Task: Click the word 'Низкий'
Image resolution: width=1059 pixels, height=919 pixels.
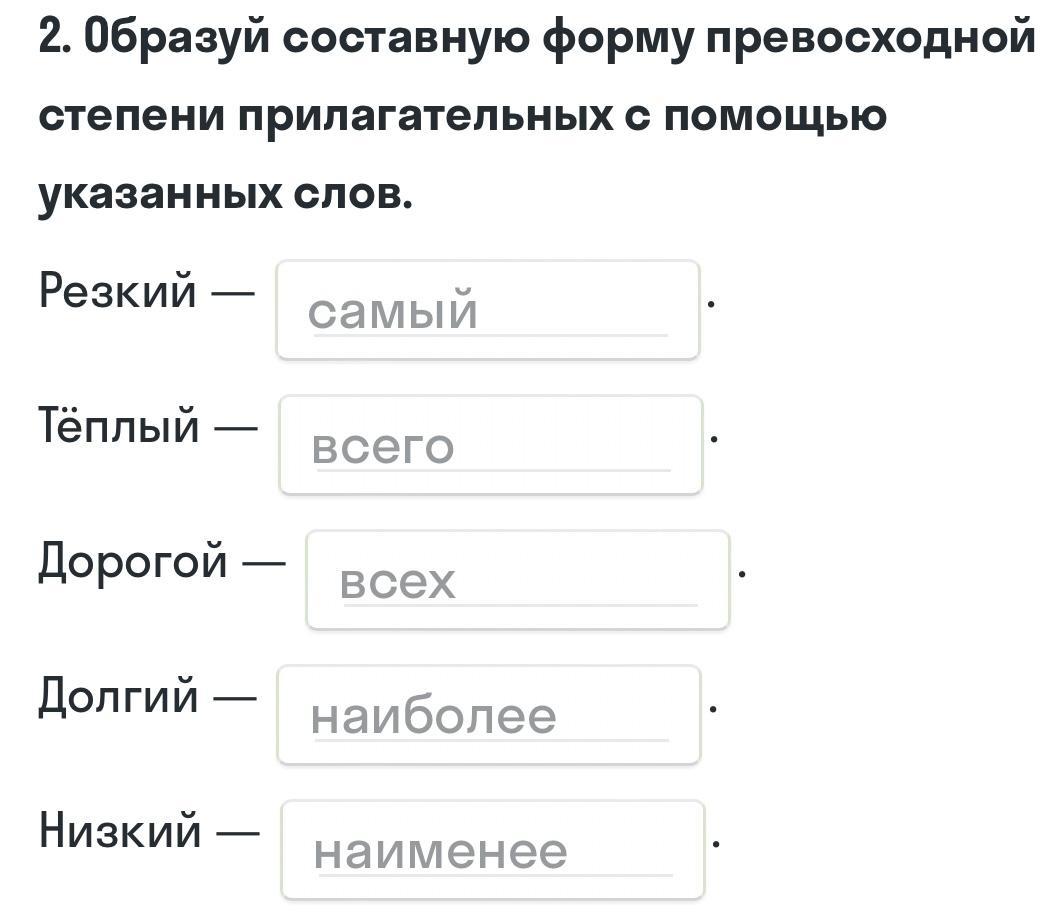Action: click(120, 830)
